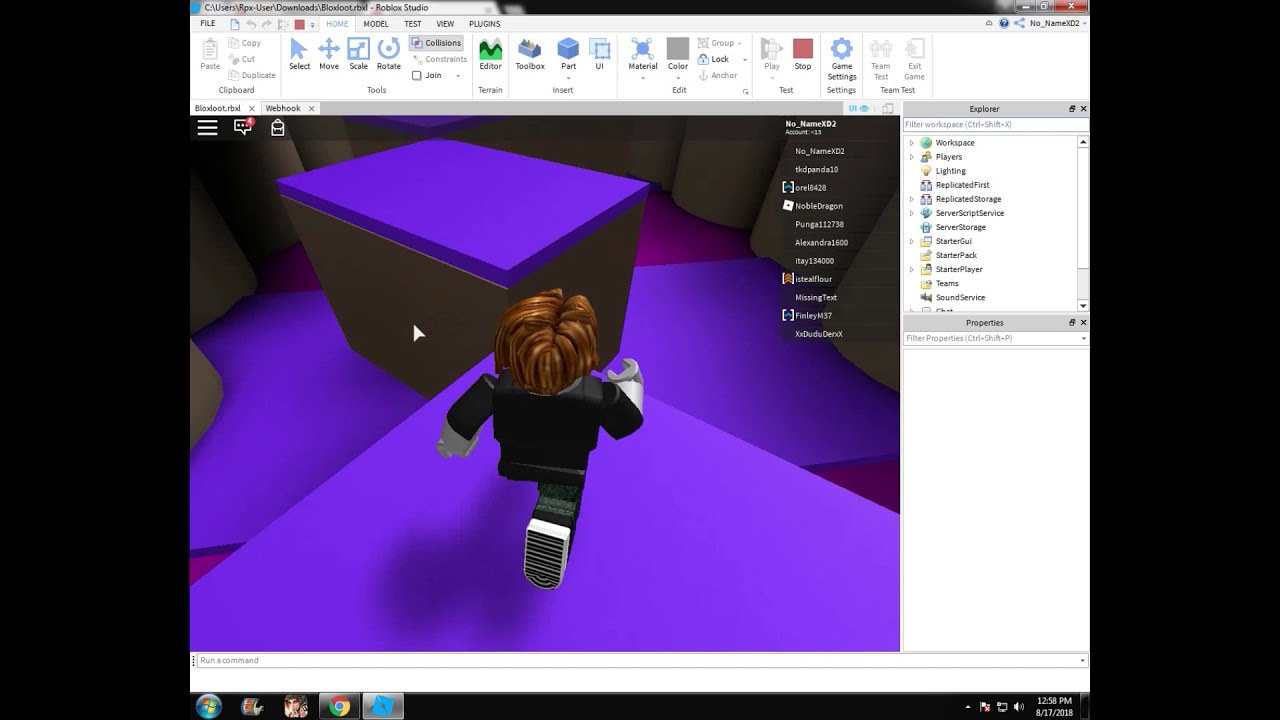Open the Terrain Editor
The height and width of the screenshot is (720, 1280).
click(x=490, y=54)
